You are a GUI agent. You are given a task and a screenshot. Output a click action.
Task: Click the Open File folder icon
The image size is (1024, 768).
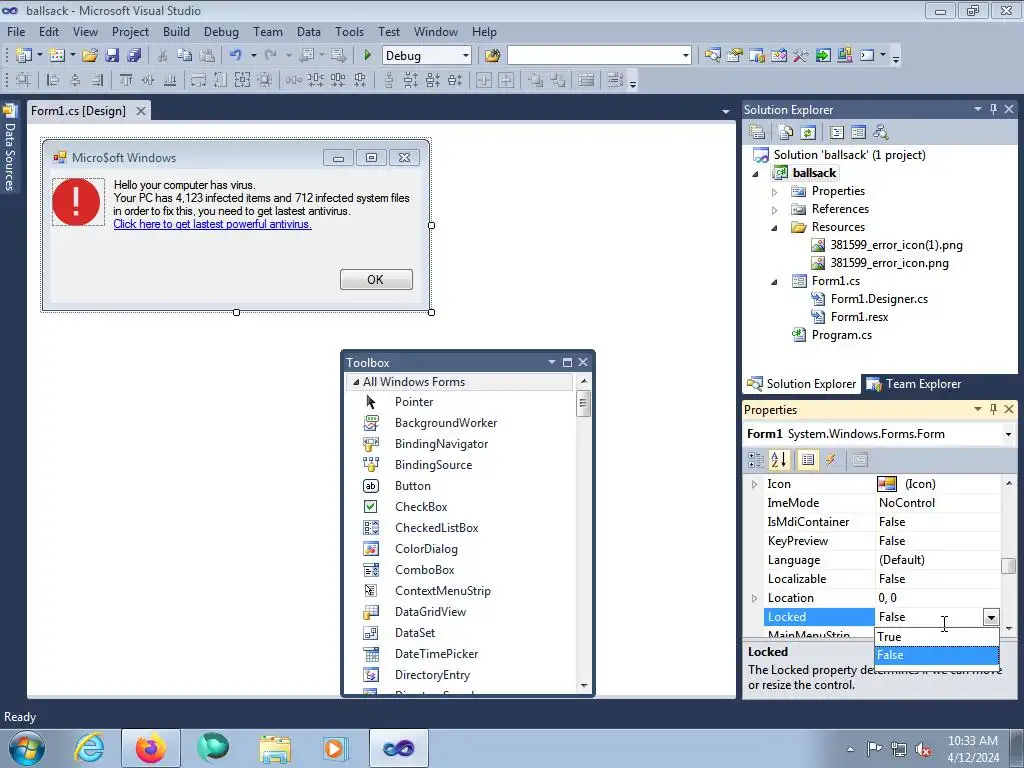pos(90,56)
